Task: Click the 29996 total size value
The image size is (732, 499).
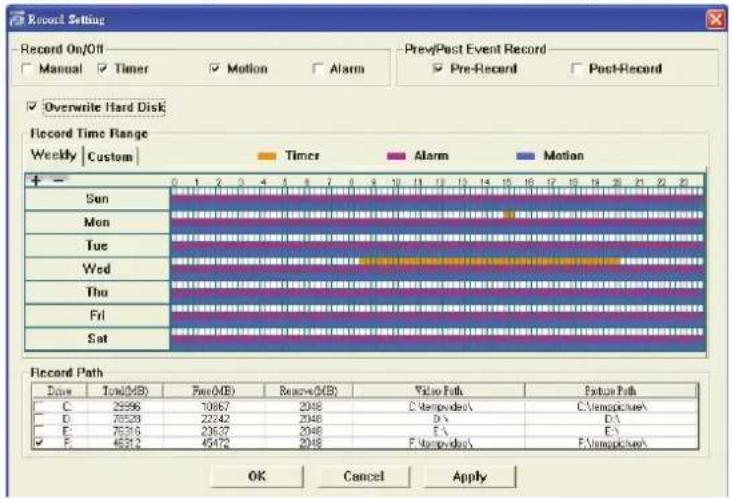Action: pyautogui.click(x=127, y=407)
